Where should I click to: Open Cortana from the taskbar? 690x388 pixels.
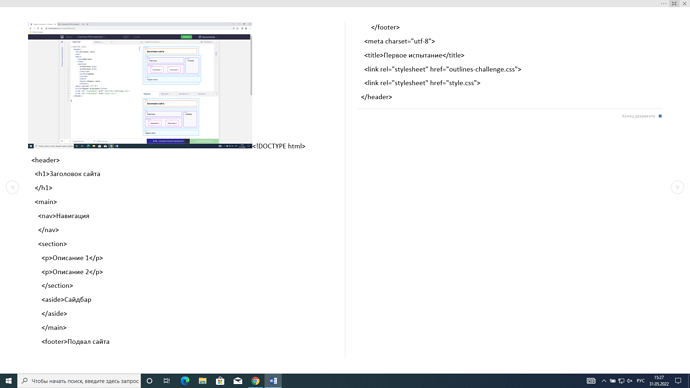click(150, 381)
